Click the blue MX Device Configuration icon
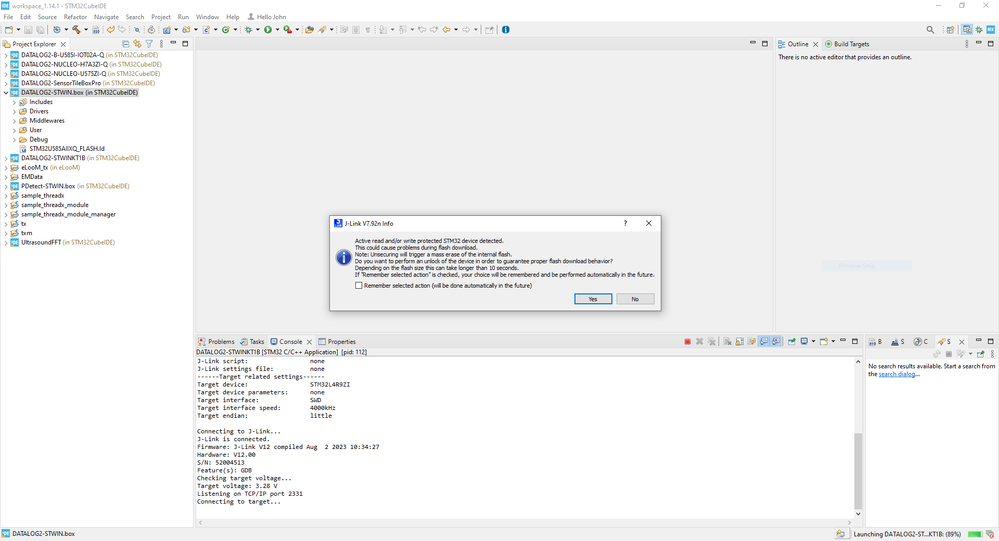999x541 pixels. pyautogui.click(x=991, y=29)
